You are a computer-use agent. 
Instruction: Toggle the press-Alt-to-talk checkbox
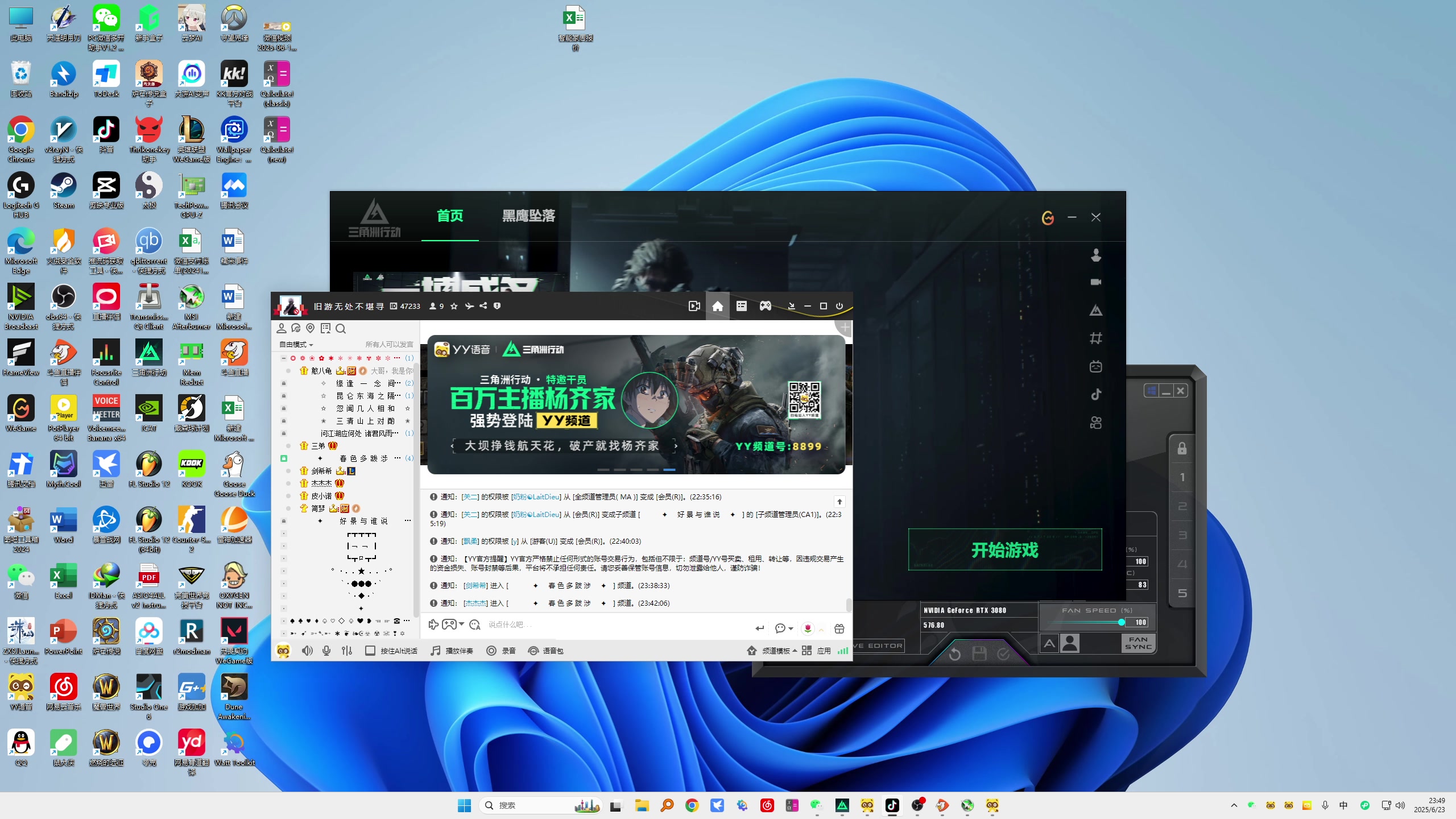(x=370, y=651)
